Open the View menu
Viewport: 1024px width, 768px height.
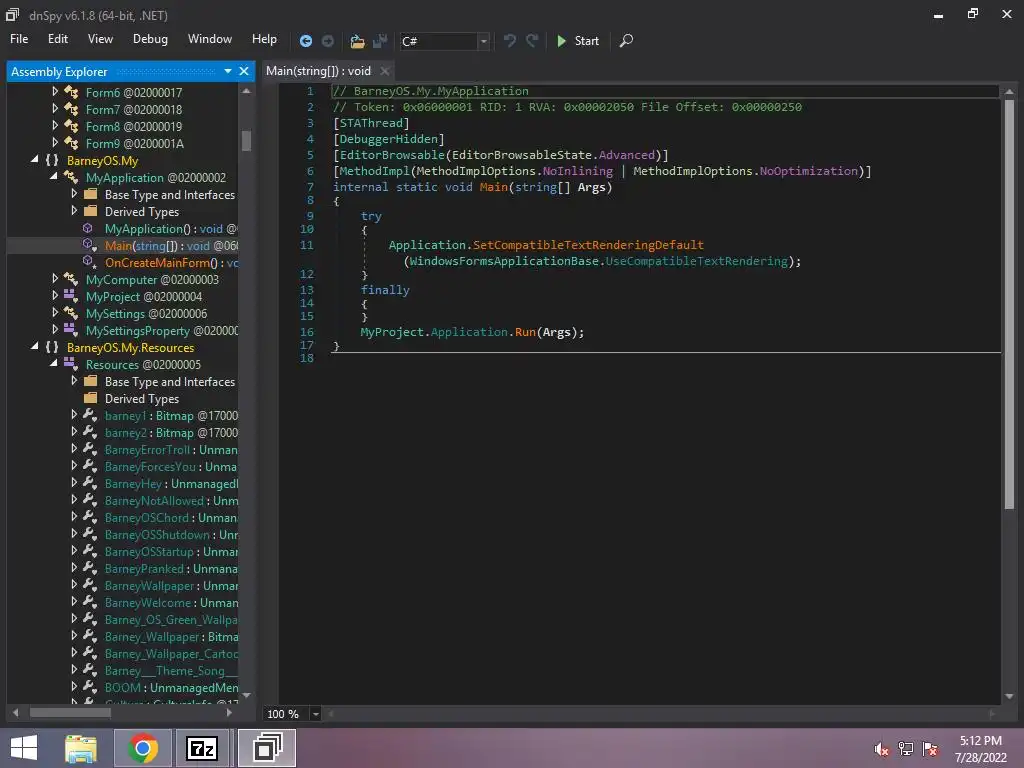(x=100, y=39)
